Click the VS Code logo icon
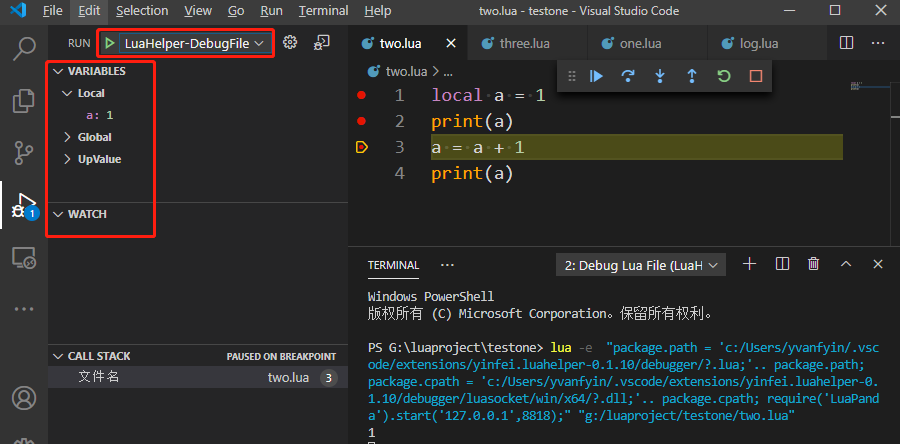This screenshot has height=444, width=900. pos(18,10)
